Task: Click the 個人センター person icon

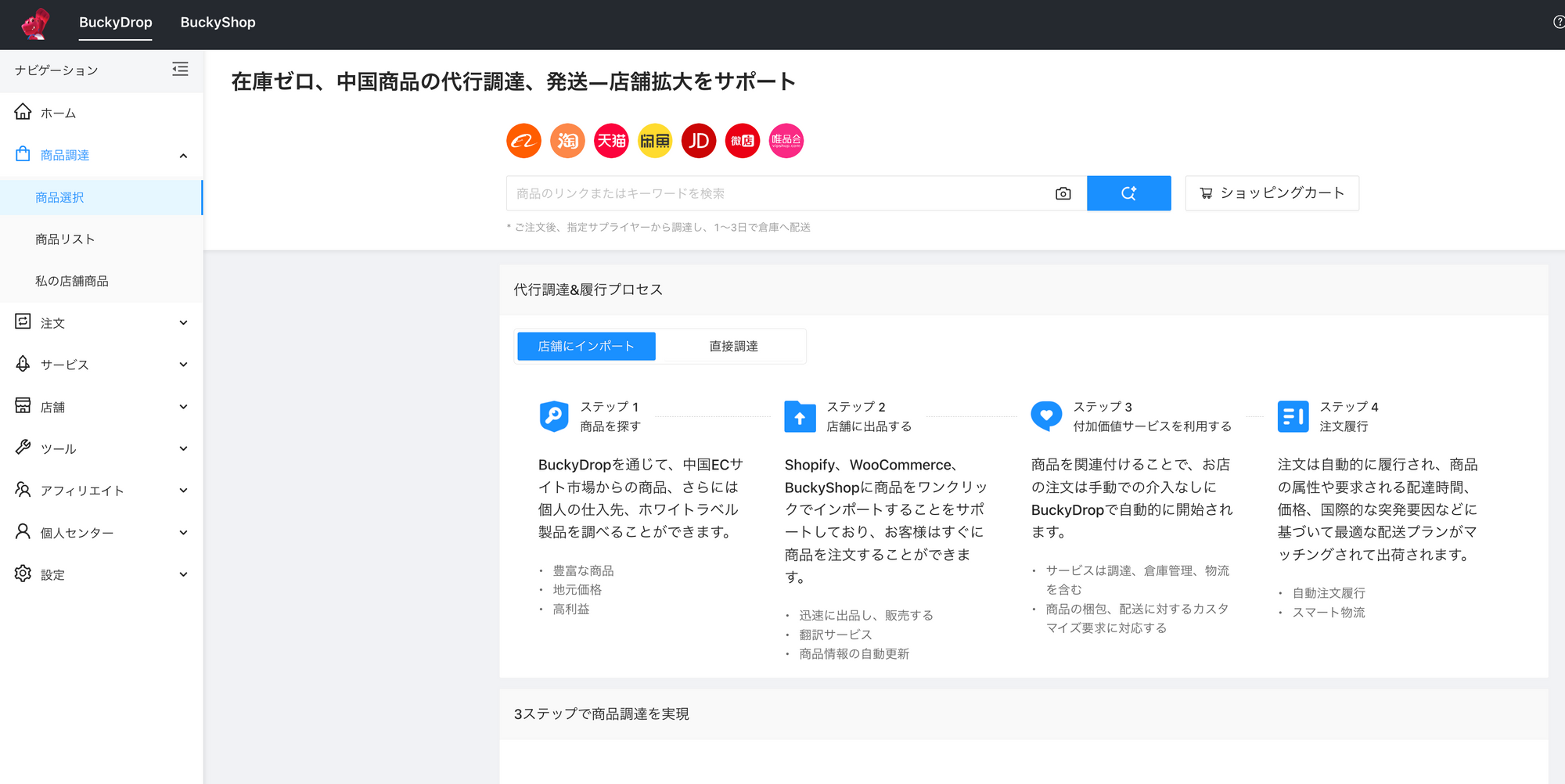Action: (23, 531)
